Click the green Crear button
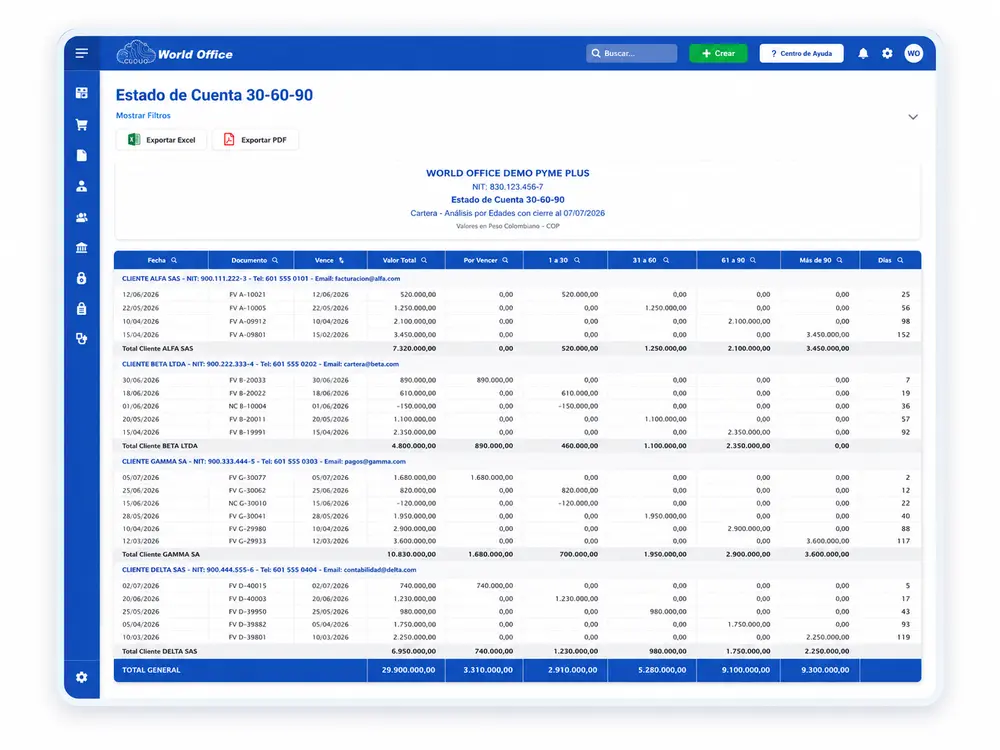The image size is (1000, 750). (x=718, y=54)
